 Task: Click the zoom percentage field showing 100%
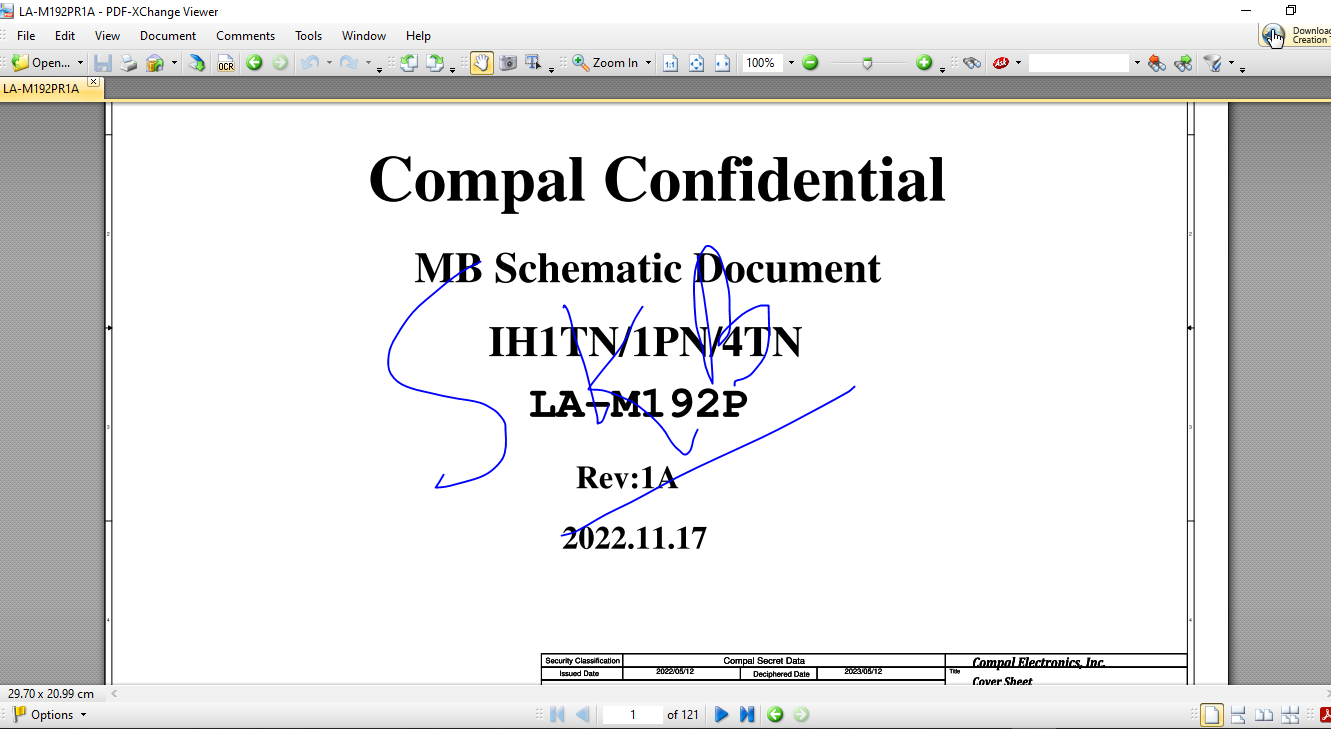[763, 63]
